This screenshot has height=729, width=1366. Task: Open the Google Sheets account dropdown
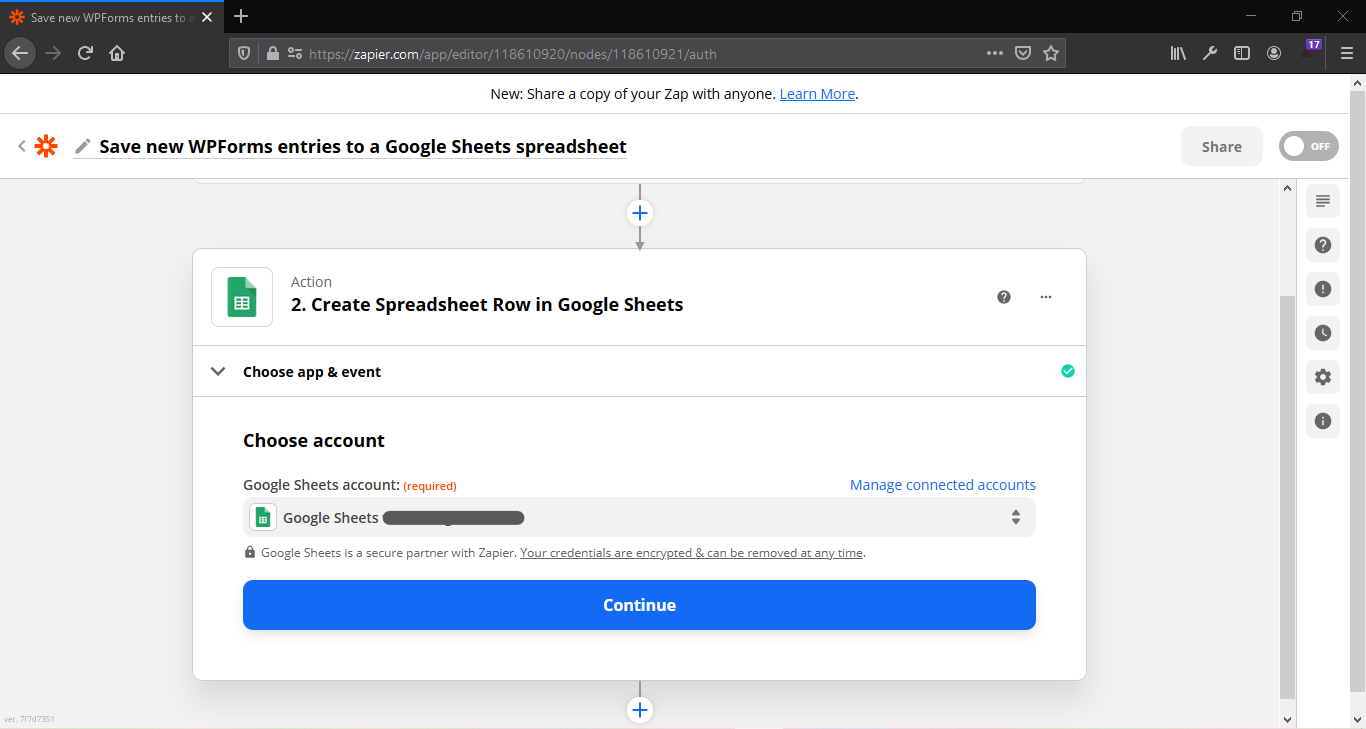(640, 517)
